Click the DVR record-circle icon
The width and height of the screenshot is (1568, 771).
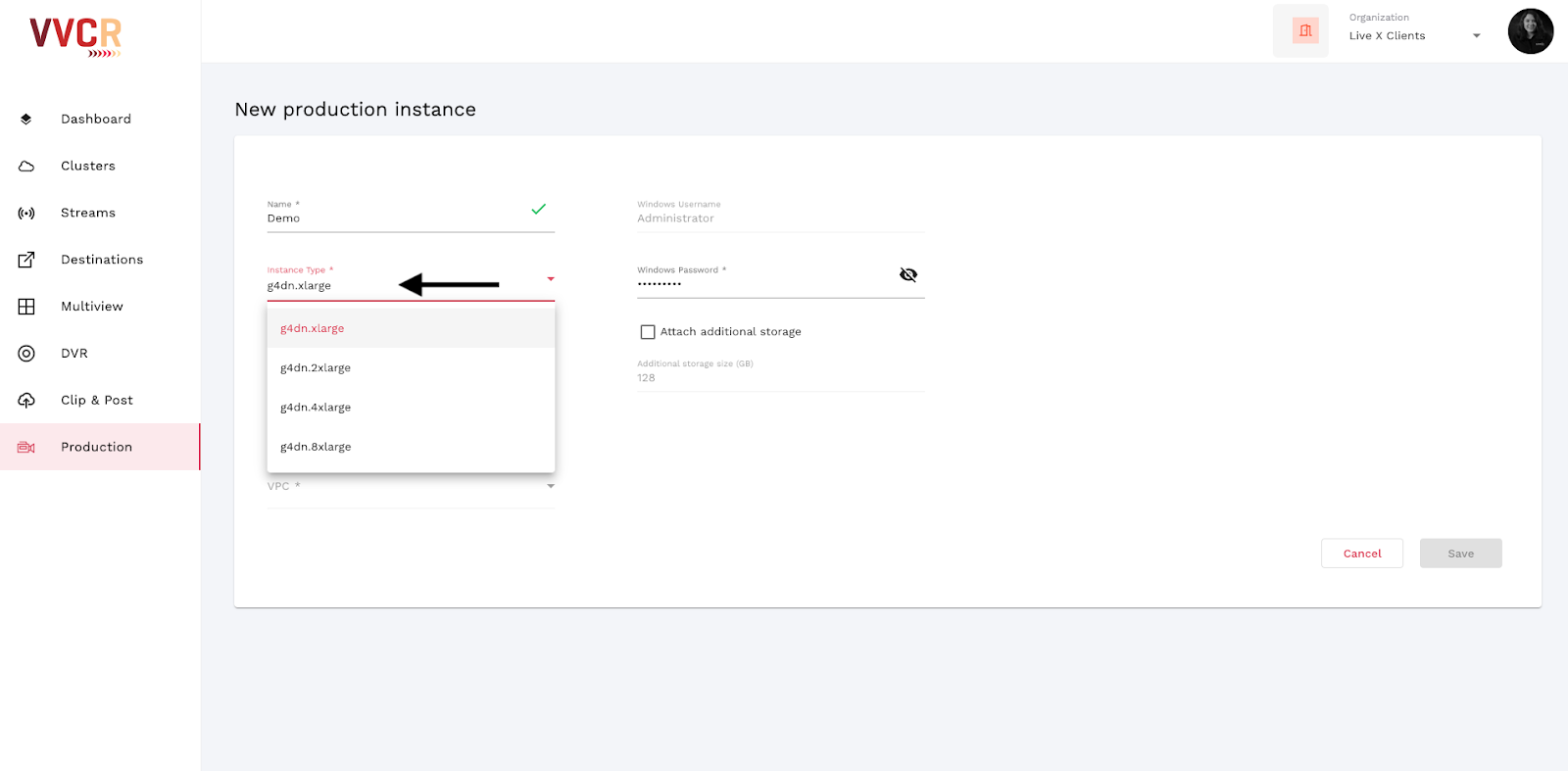[x=26, y=354]
